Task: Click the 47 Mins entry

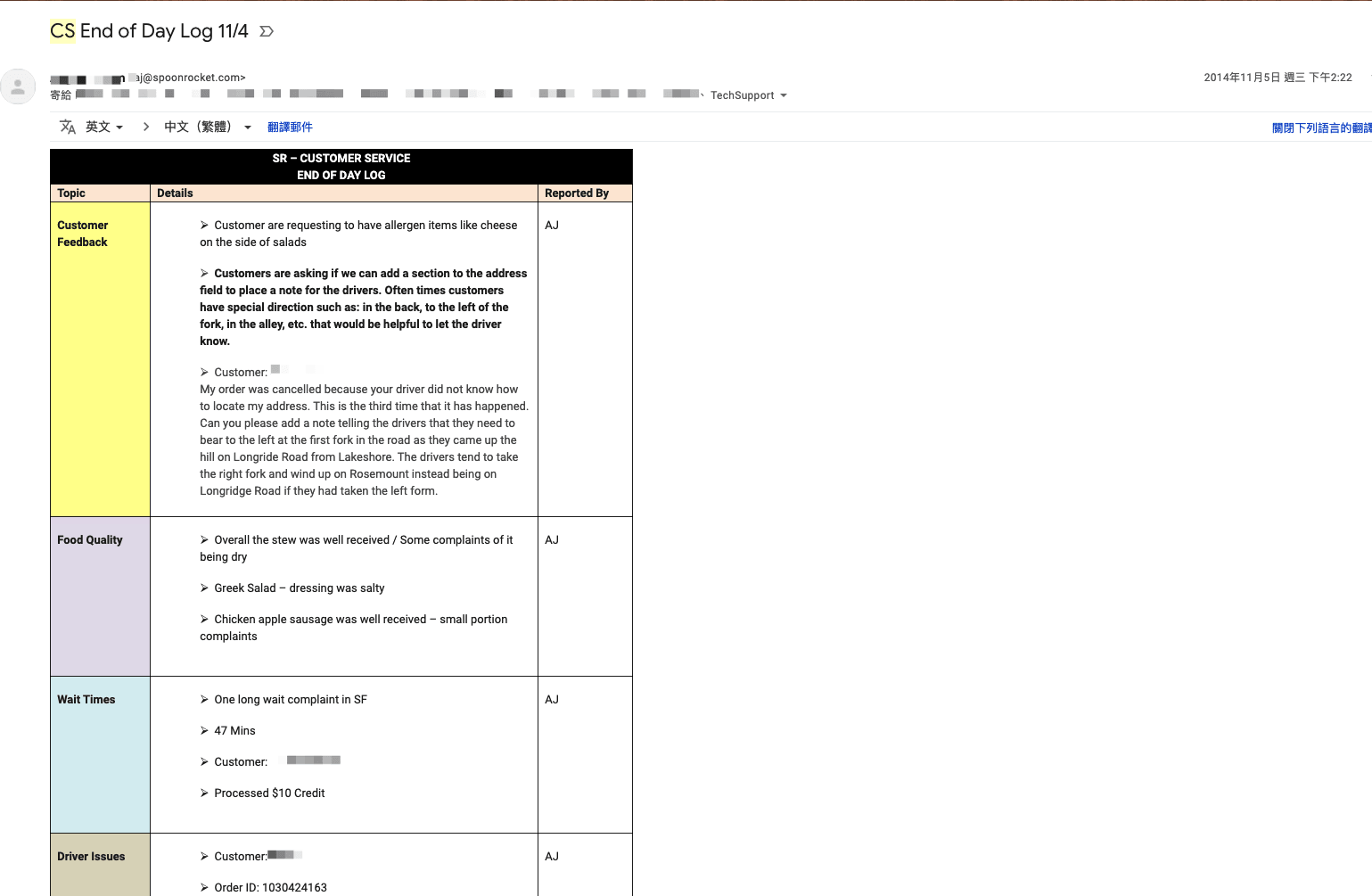Action: coord(227,731)
